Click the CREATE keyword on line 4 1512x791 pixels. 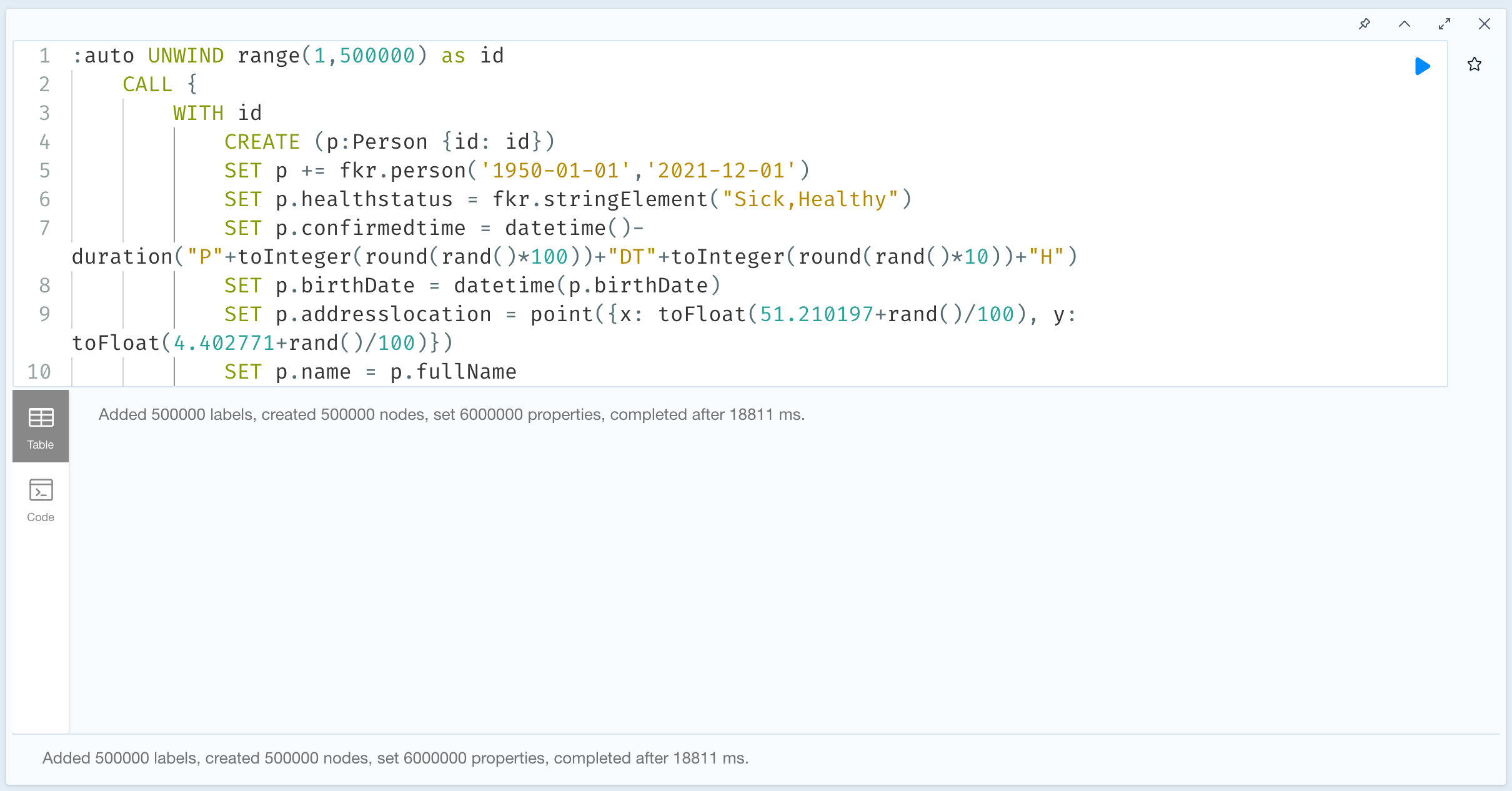[x=262, y=142]
